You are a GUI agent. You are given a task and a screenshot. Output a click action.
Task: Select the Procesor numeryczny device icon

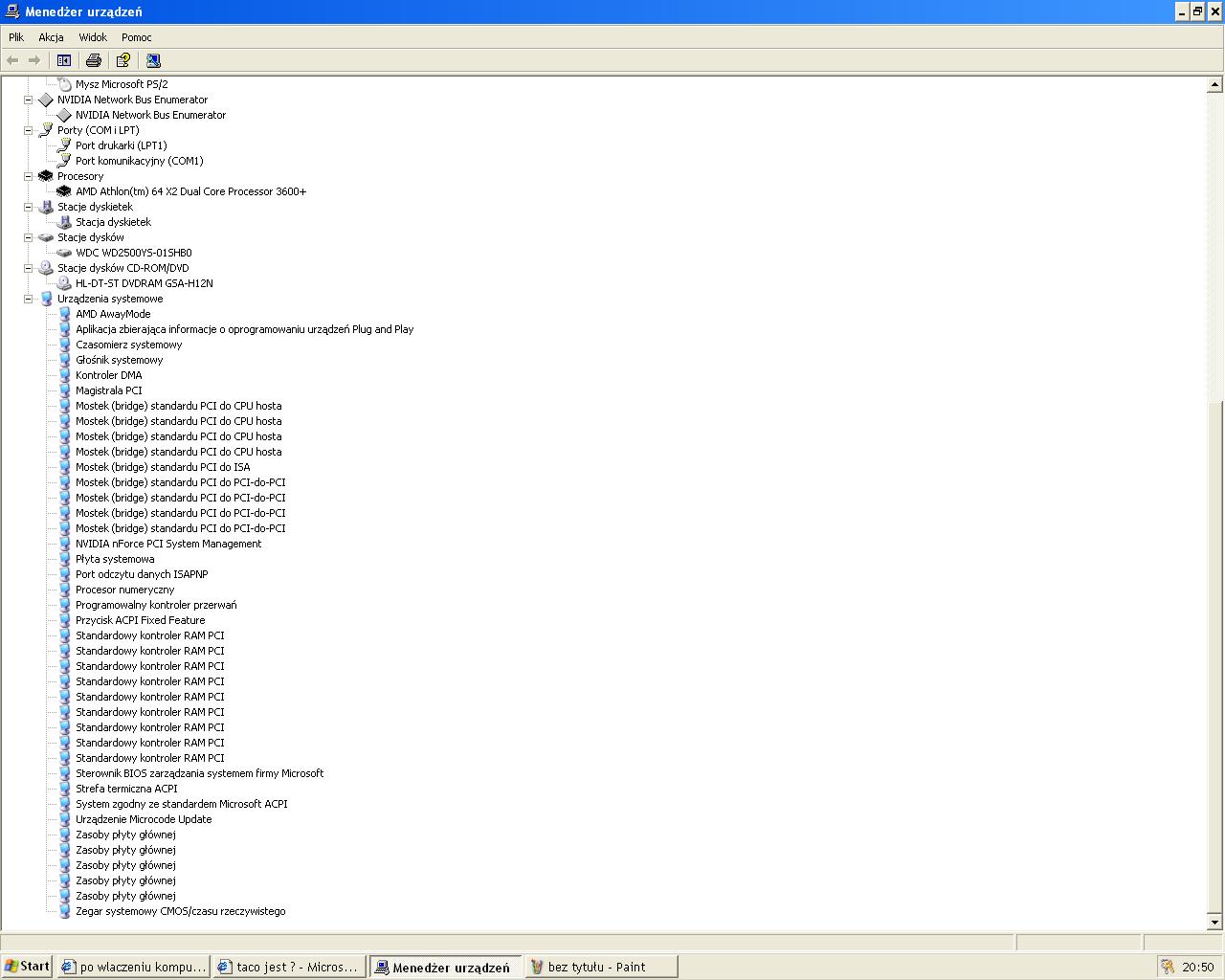pyautogui.click(x=64, y=590)
